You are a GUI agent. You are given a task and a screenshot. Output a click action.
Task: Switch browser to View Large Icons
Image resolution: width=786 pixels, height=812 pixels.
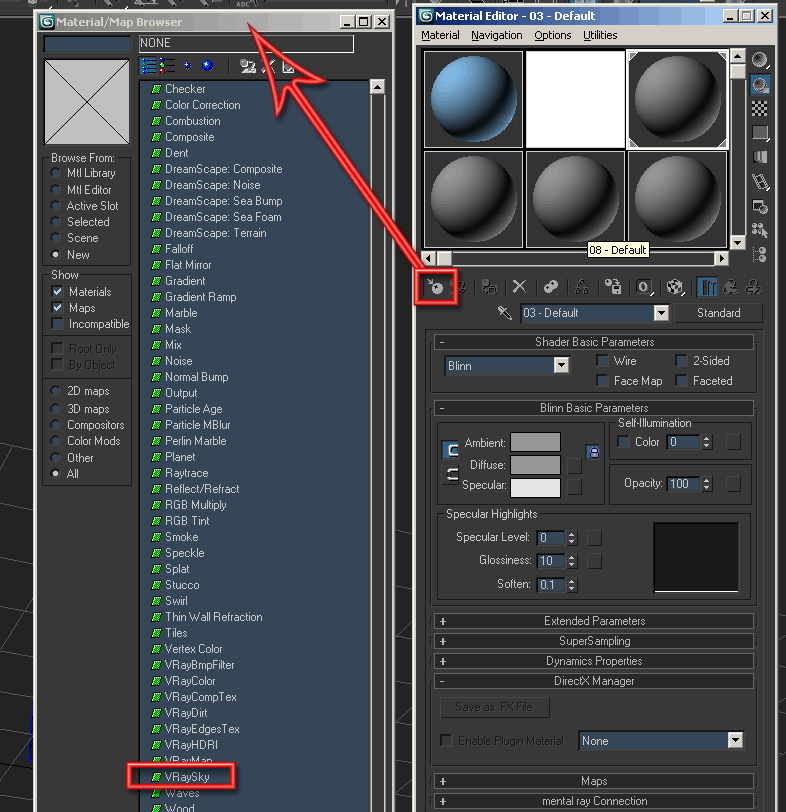pos(208,66)
